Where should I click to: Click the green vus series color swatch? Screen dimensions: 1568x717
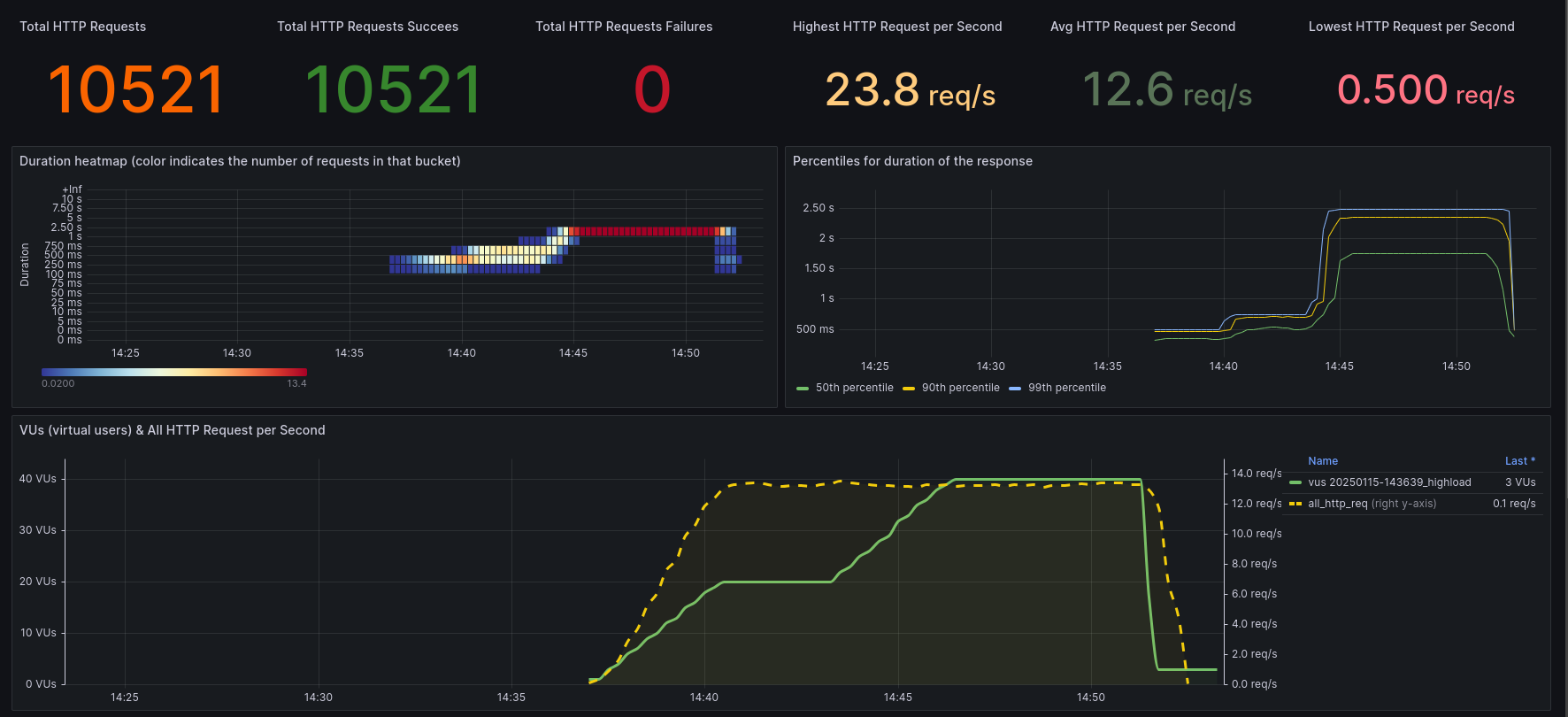coord(1295,482)
